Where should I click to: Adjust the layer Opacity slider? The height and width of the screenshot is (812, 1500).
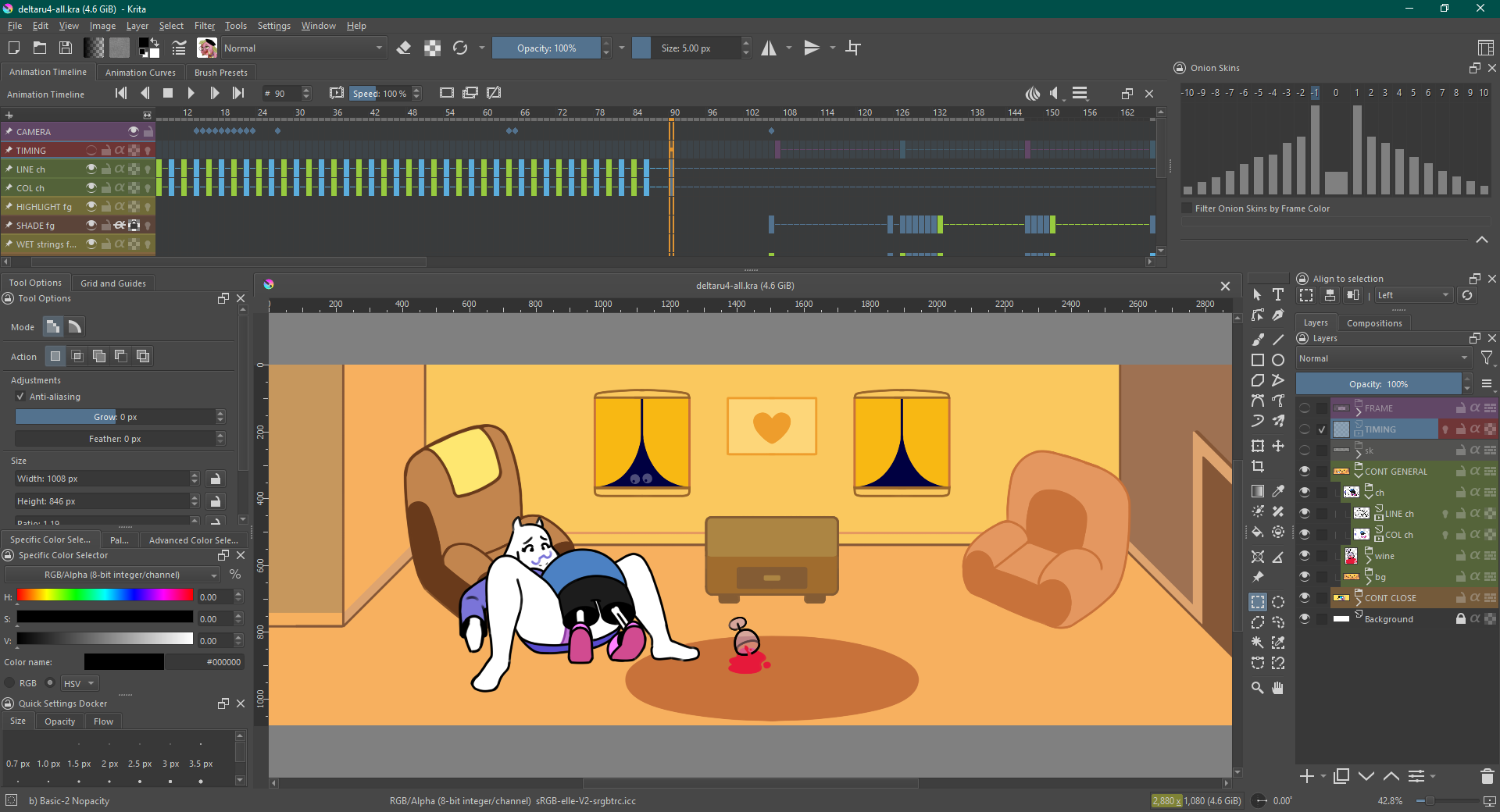1379,384
